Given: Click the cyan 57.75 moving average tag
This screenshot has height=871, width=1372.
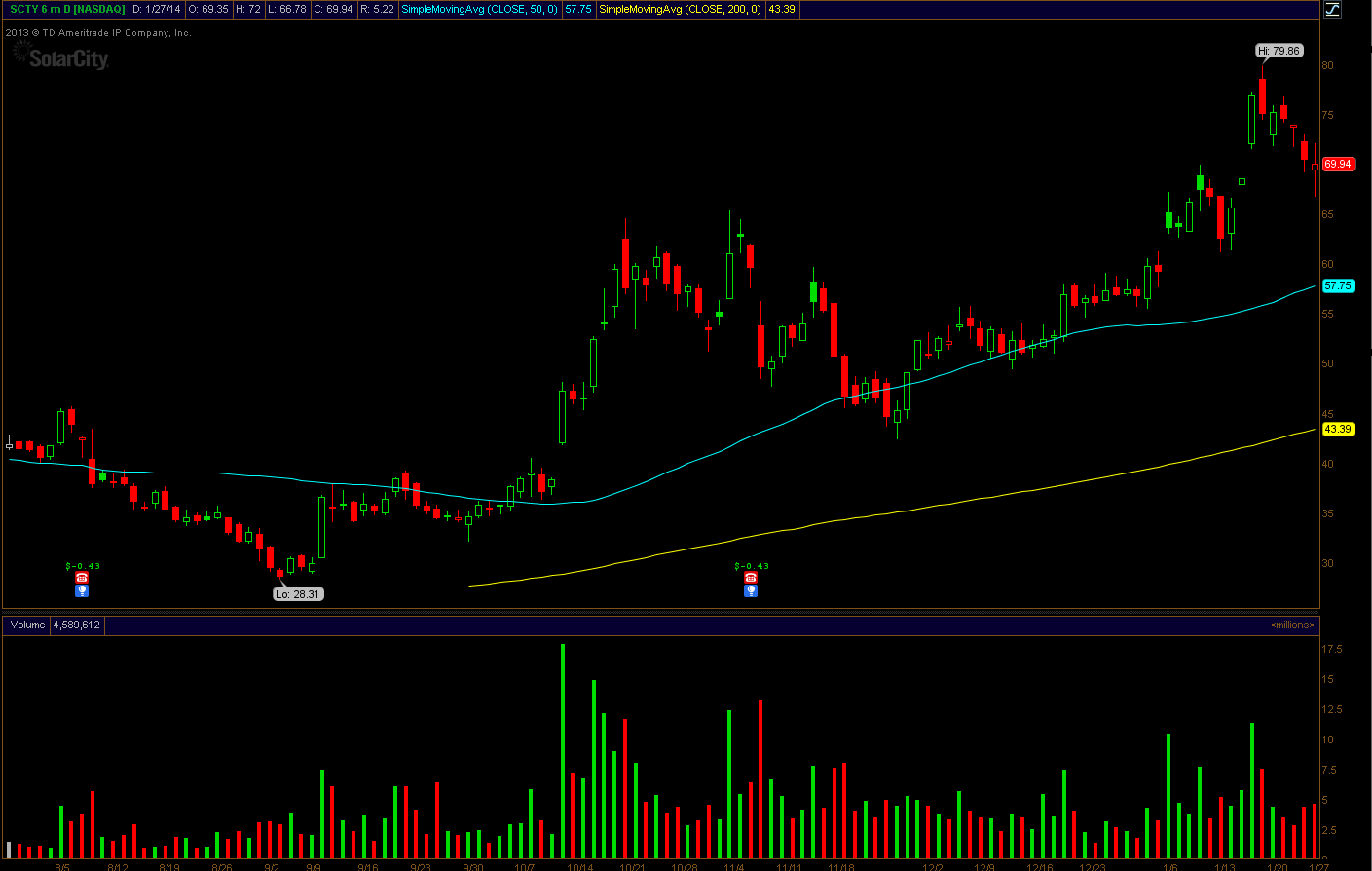Looking at the screenshot, I should 1338,286.
